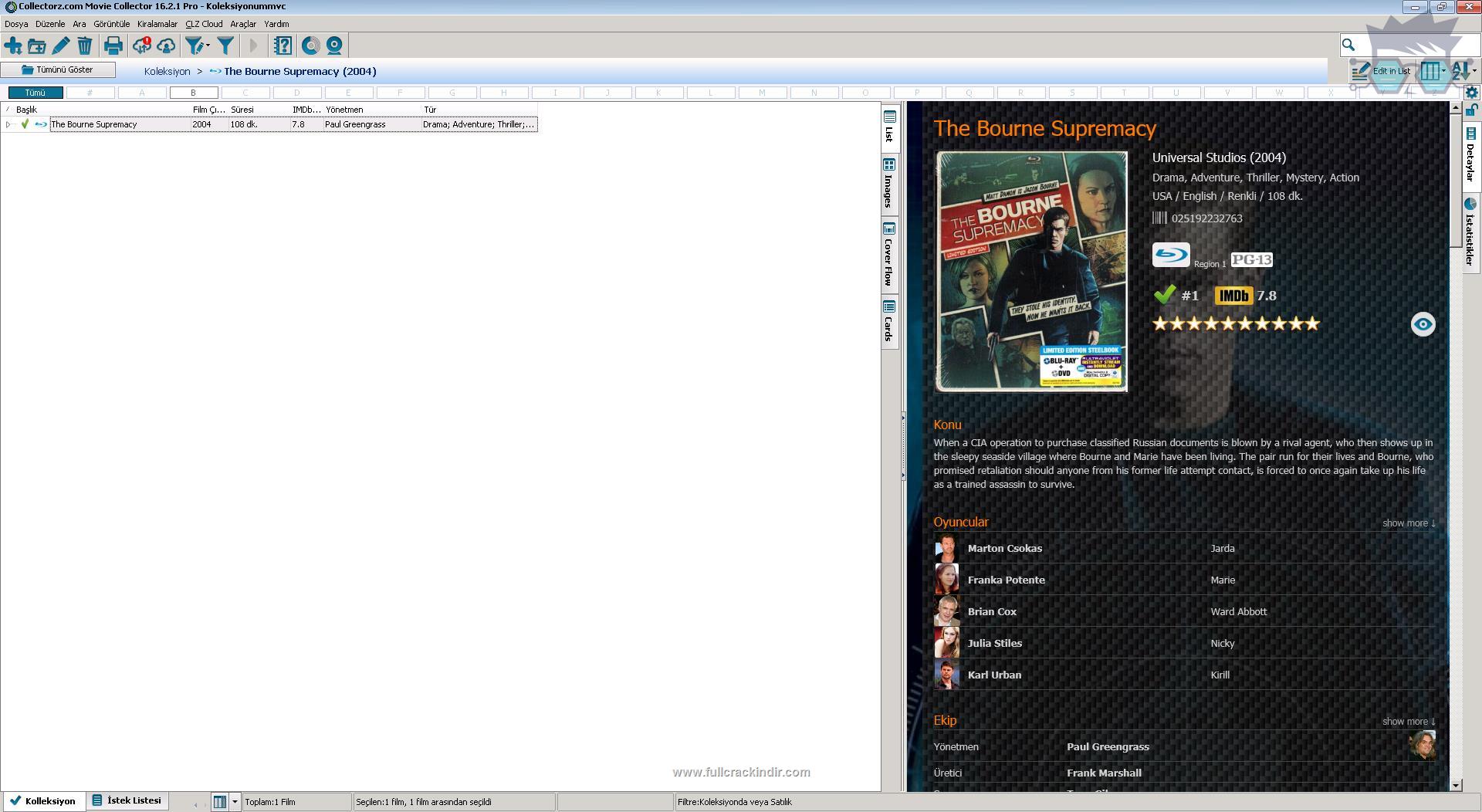Open the CLZ Cloud menu
The width and height of the screenshot is (1482, 812).
(x=204, y=24)
